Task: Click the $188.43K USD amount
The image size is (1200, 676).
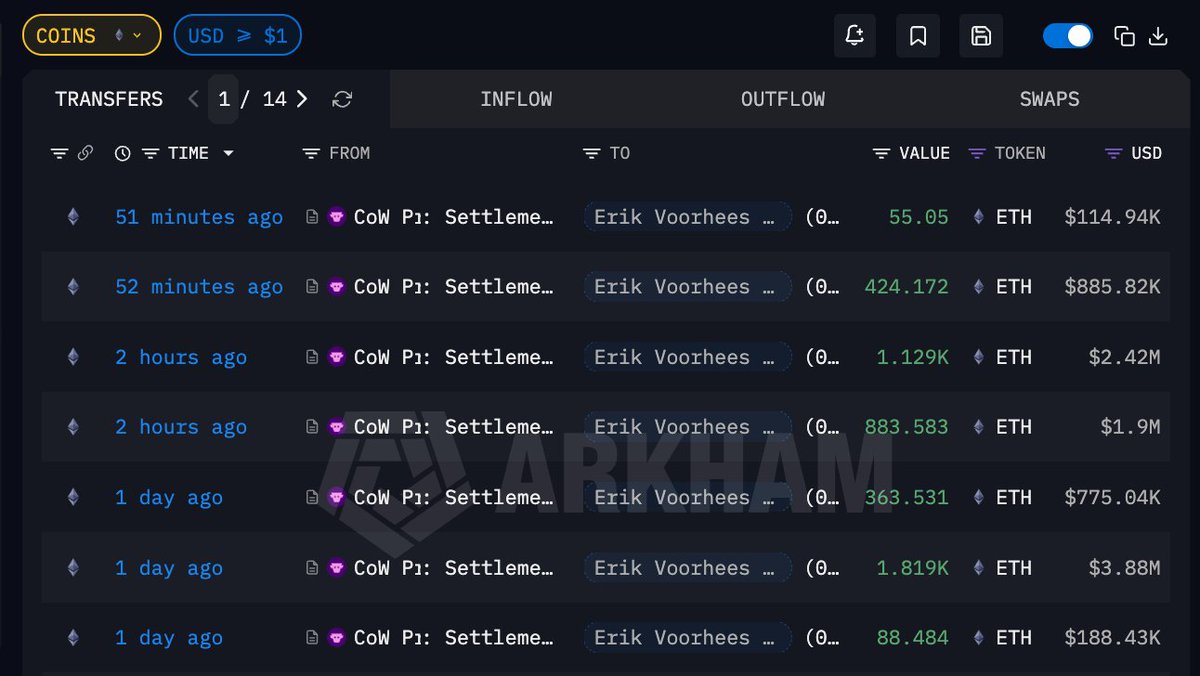Action: click(x=1112, y=637)
